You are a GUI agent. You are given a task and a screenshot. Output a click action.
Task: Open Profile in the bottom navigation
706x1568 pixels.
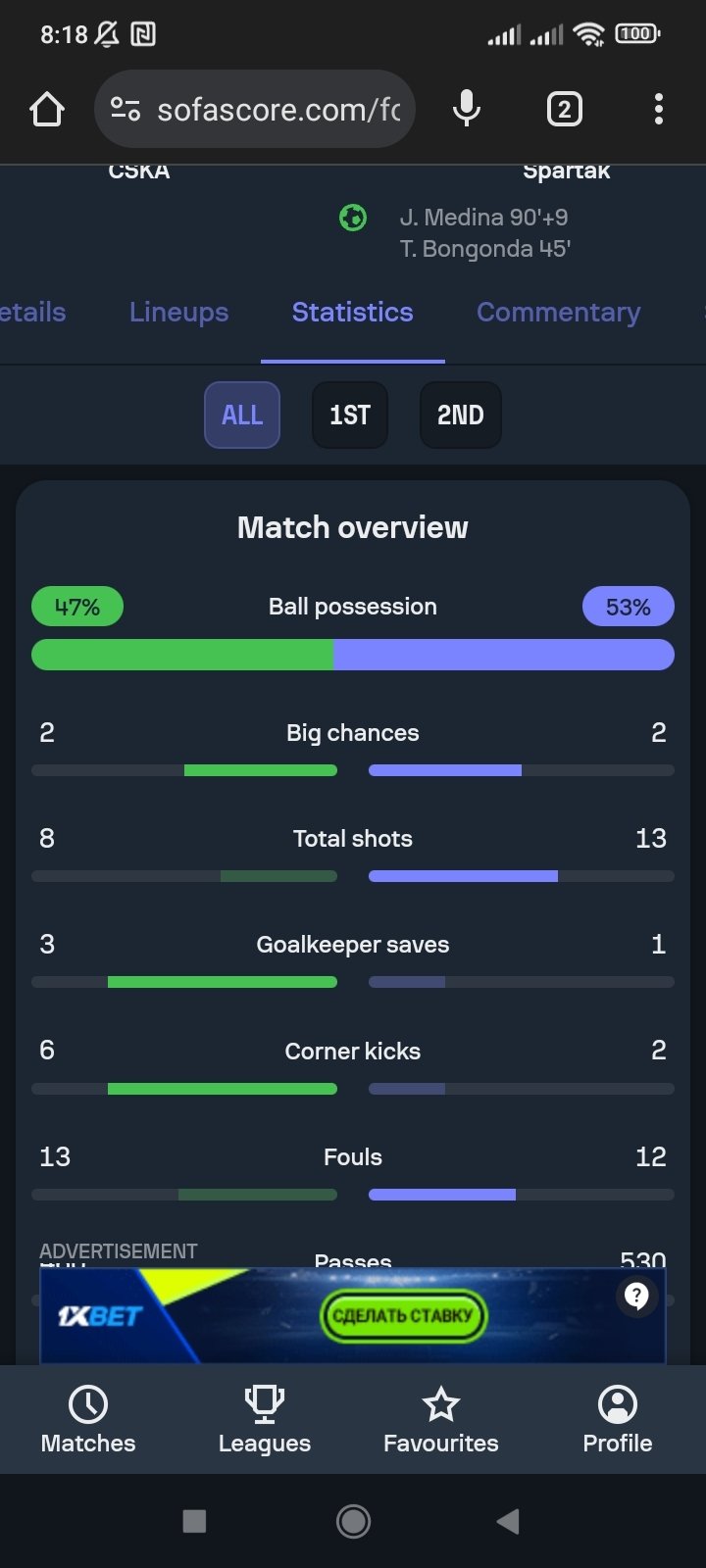[x=618, y=1419]
